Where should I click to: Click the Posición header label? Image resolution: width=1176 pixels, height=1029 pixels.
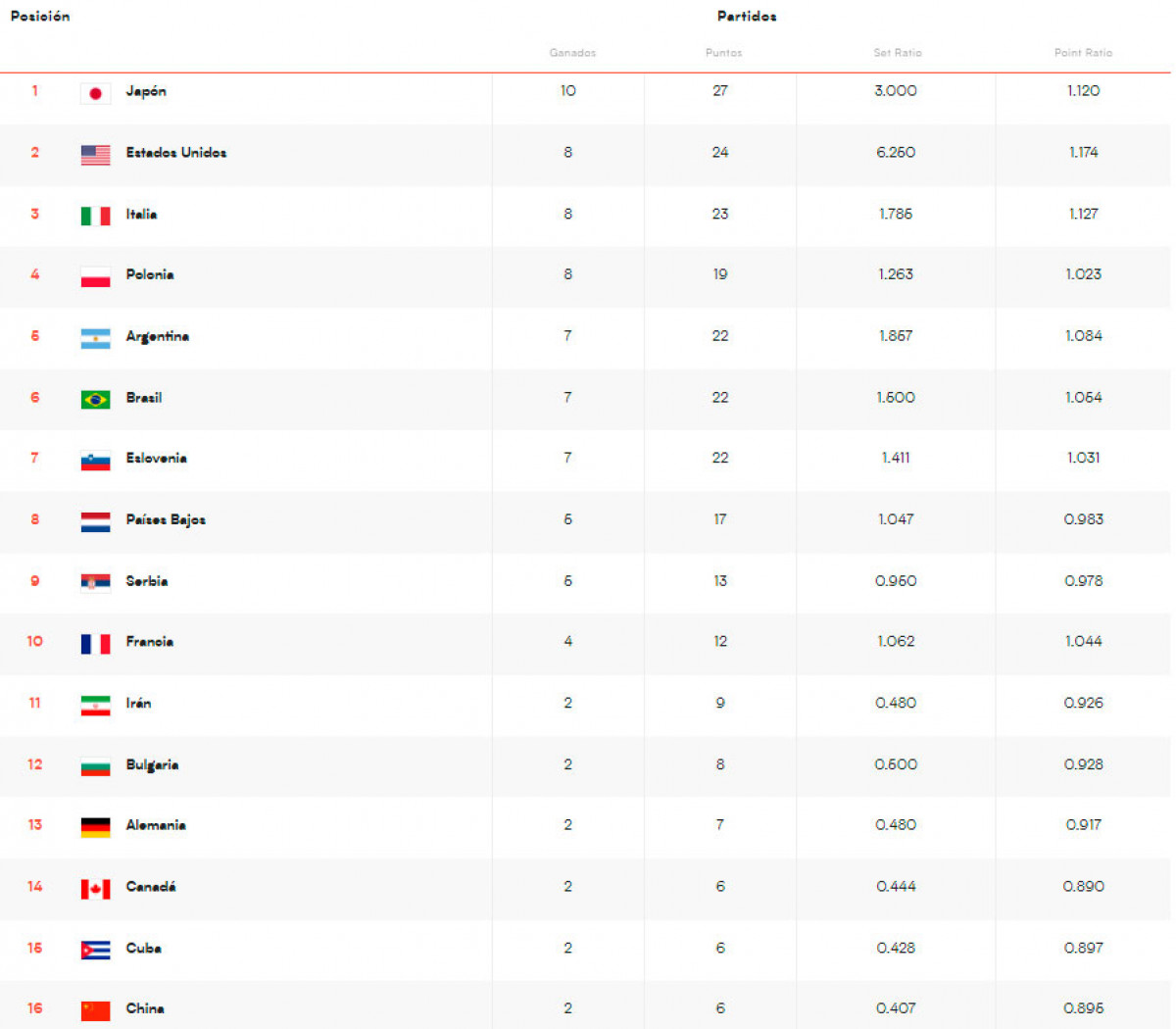(x=40, y=16)
